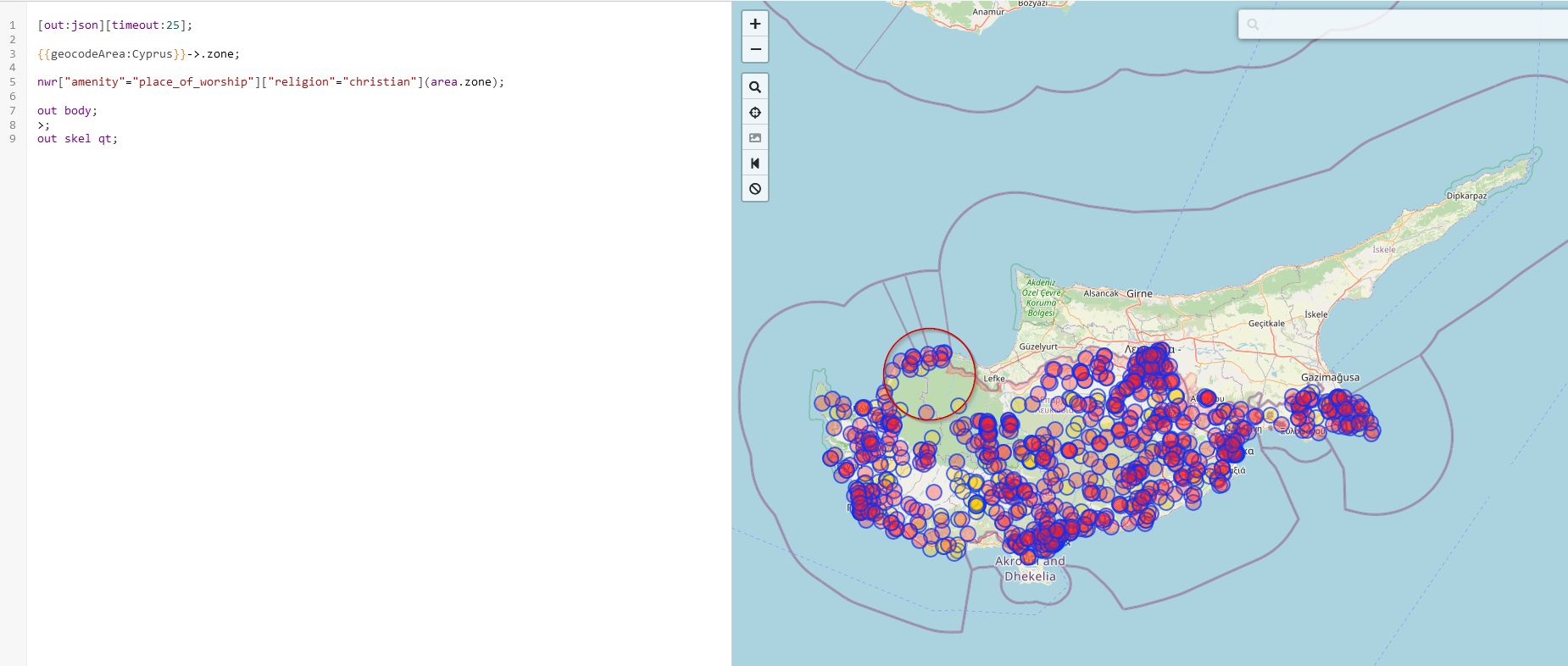Click the Dipkarpaz map label
1568x666 pixels.
pyautogui.click(x=1466, y=196)
